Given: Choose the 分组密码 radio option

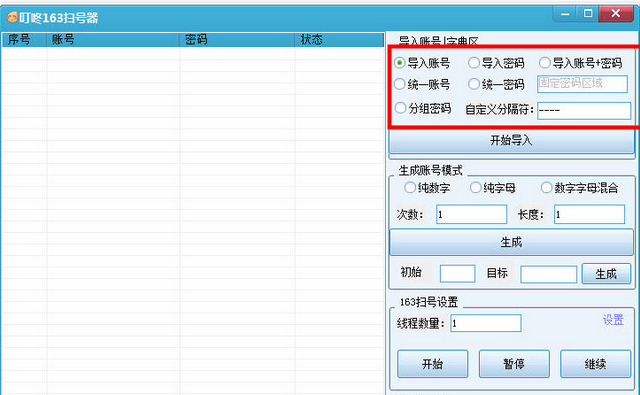Looking at the screenshot, I should [x=400, y=108].
